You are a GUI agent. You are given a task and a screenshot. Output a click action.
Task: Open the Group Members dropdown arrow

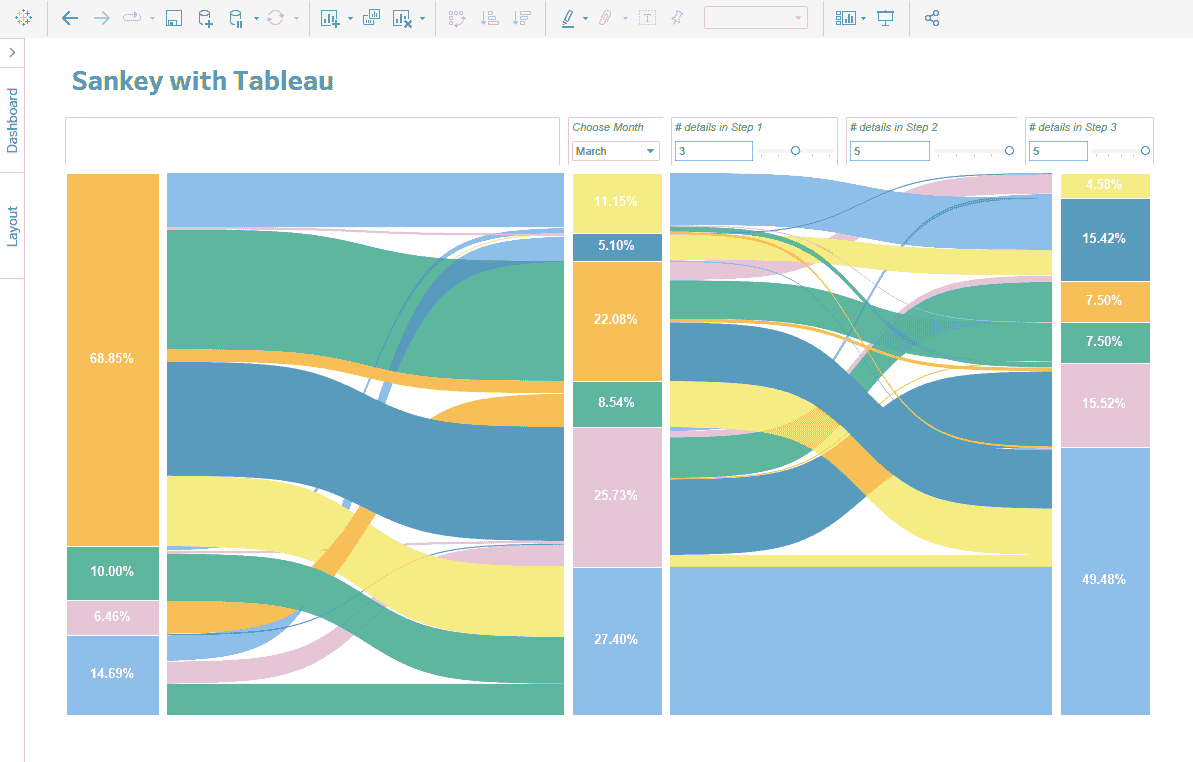click(x=625, y=18)
